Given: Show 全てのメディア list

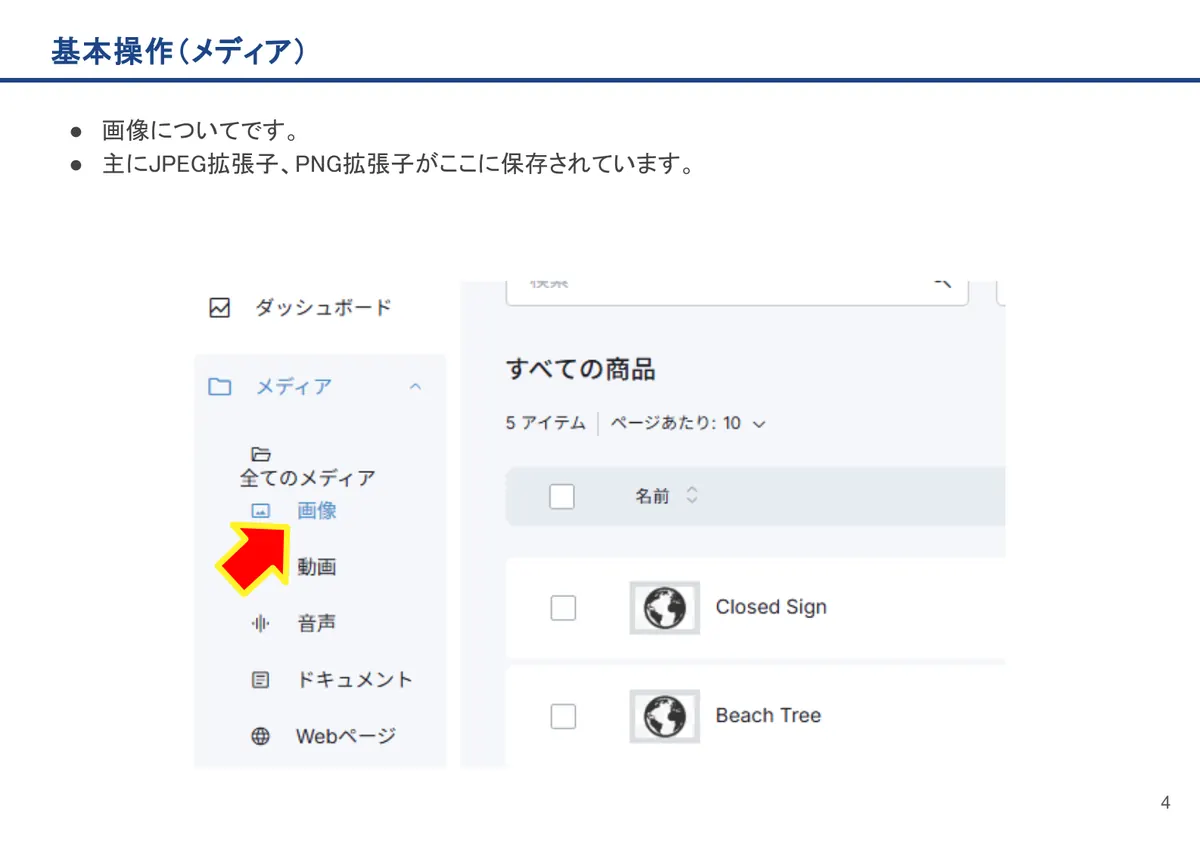Looking at the screenshot, I should click(x=308, y=478).
